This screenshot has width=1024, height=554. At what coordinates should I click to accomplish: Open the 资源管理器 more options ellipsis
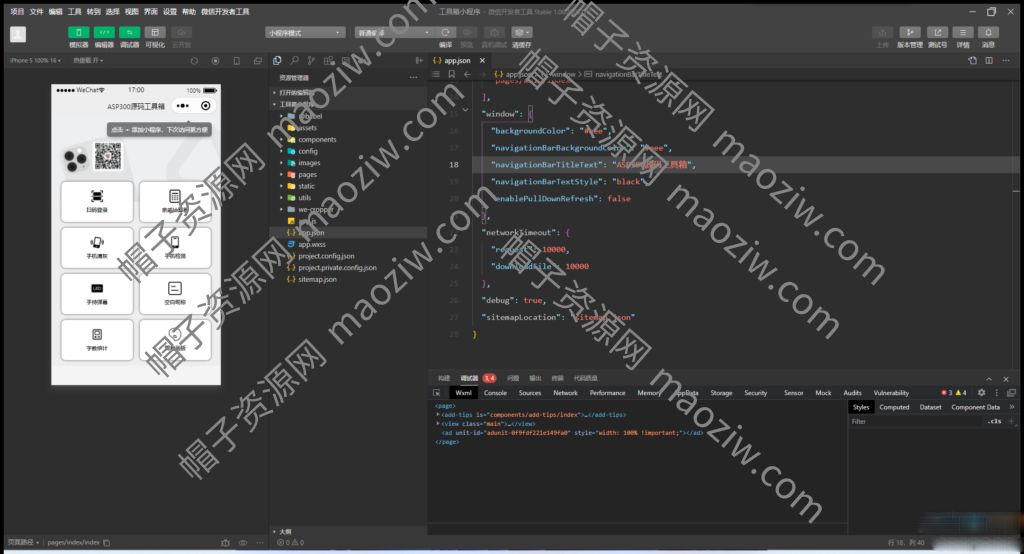pyautogui.click(x=413, y=77)
